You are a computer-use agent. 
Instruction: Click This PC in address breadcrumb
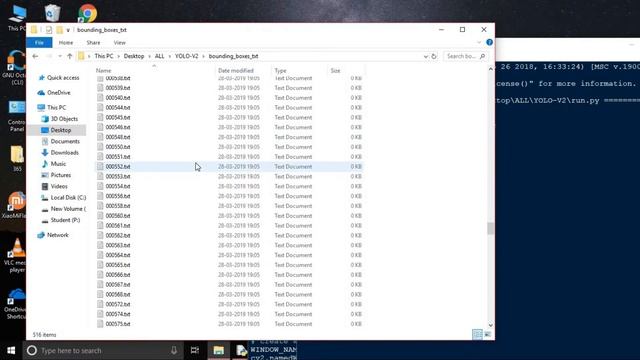click(x=104, y=56)
